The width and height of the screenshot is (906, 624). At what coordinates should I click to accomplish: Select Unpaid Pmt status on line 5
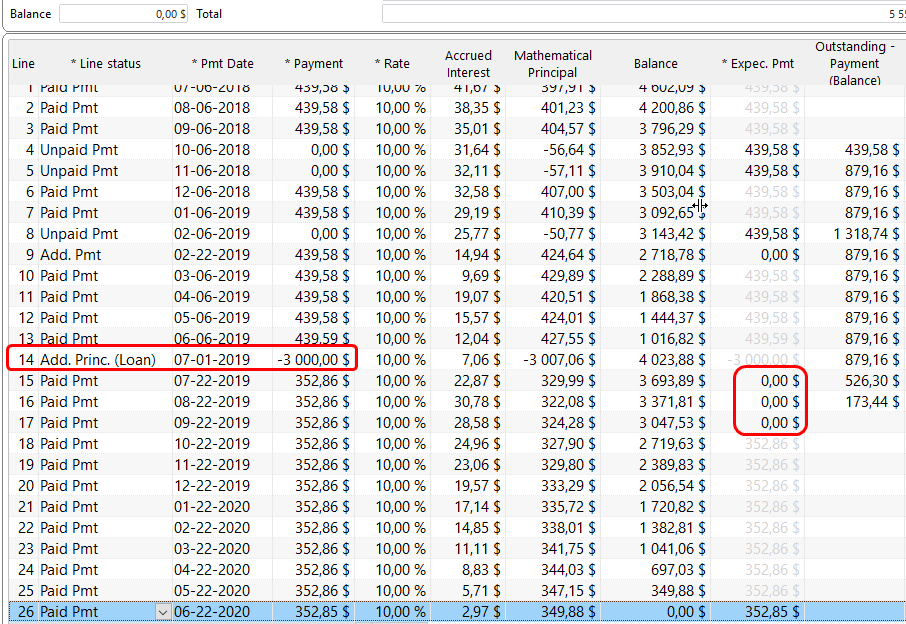coord(79,171)
